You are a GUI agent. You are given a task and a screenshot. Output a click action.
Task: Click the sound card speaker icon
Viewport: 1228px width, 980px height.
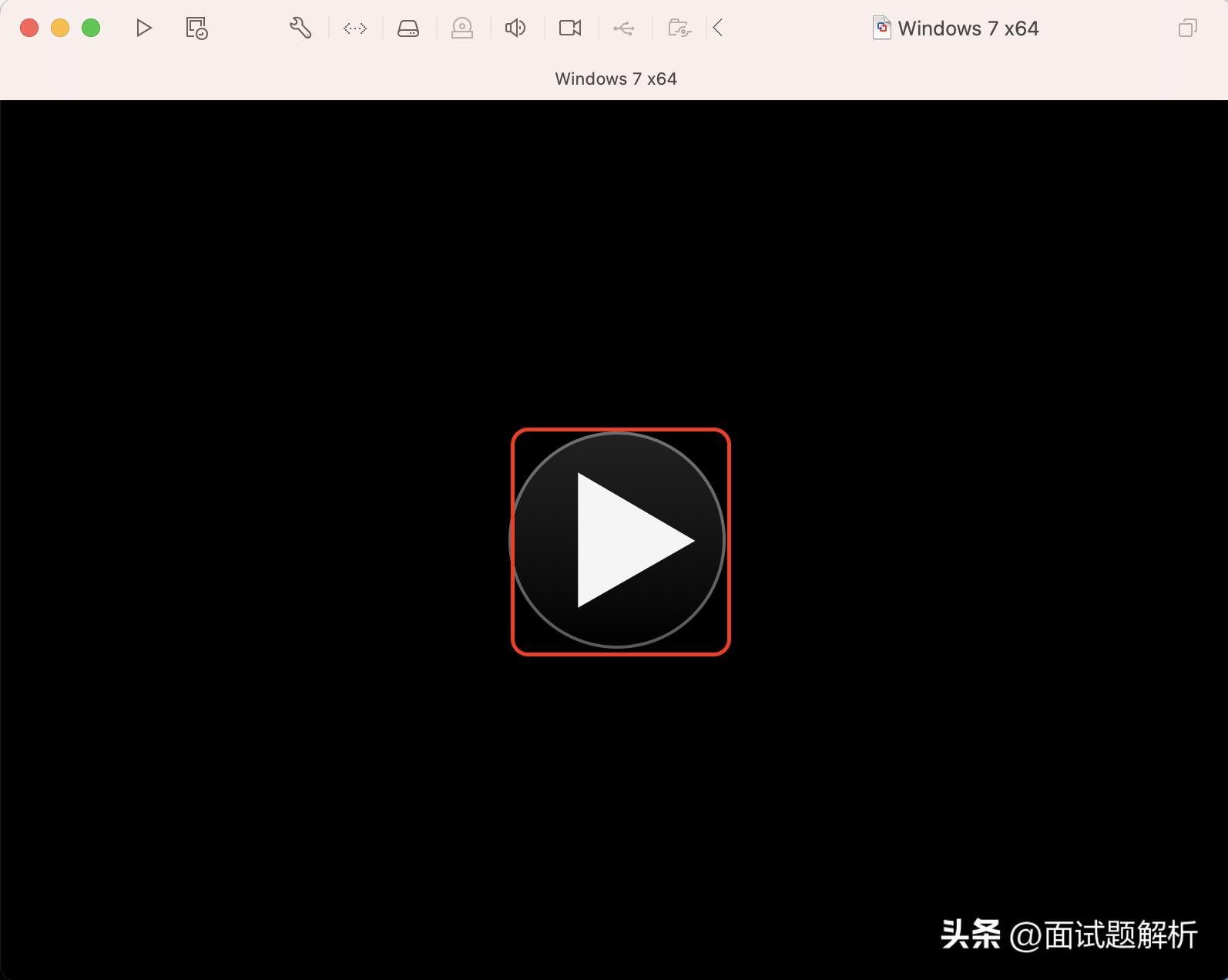click(x=515, y=29)
